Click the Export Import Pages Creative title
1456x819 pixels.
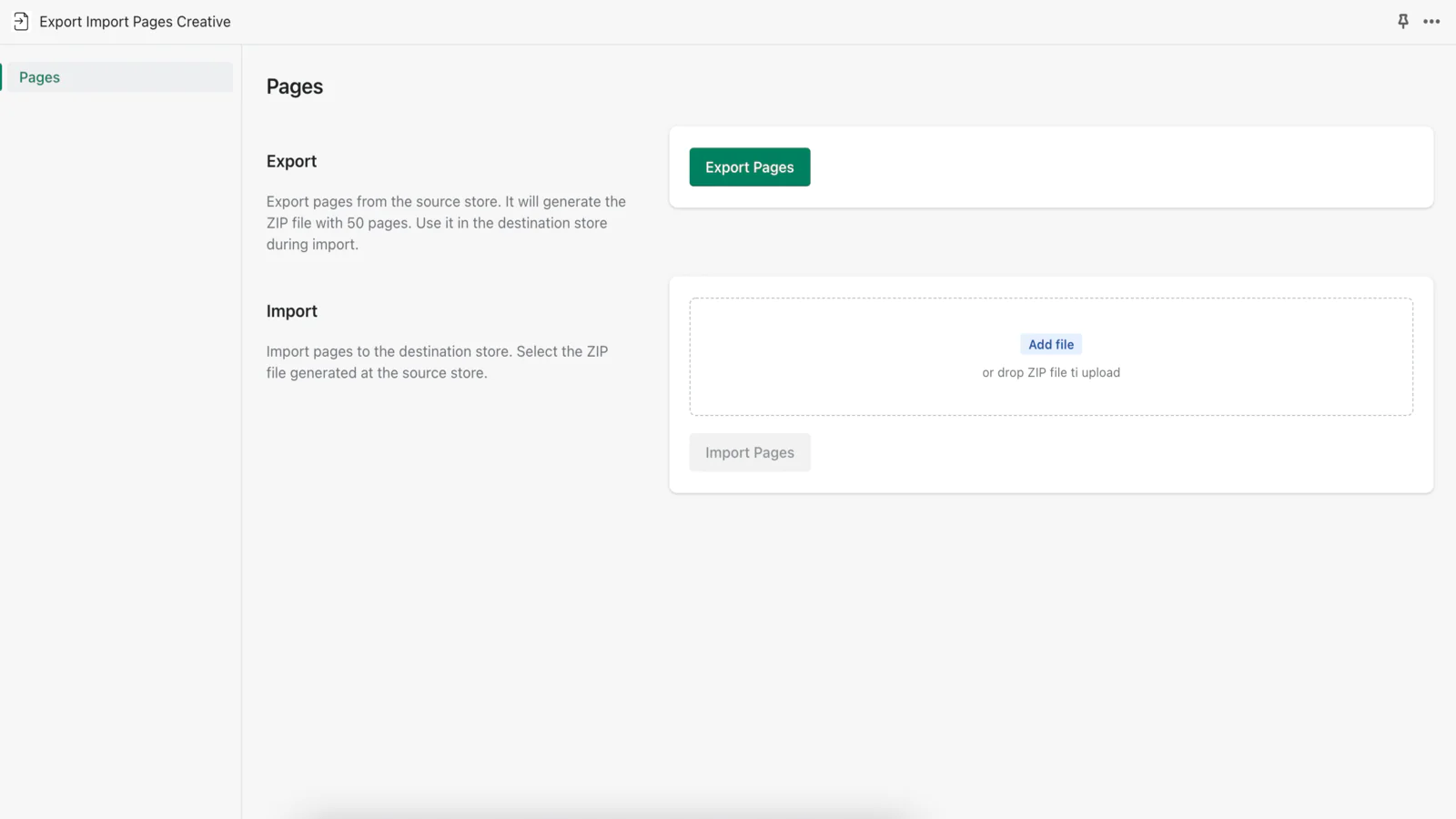point(135,22)
